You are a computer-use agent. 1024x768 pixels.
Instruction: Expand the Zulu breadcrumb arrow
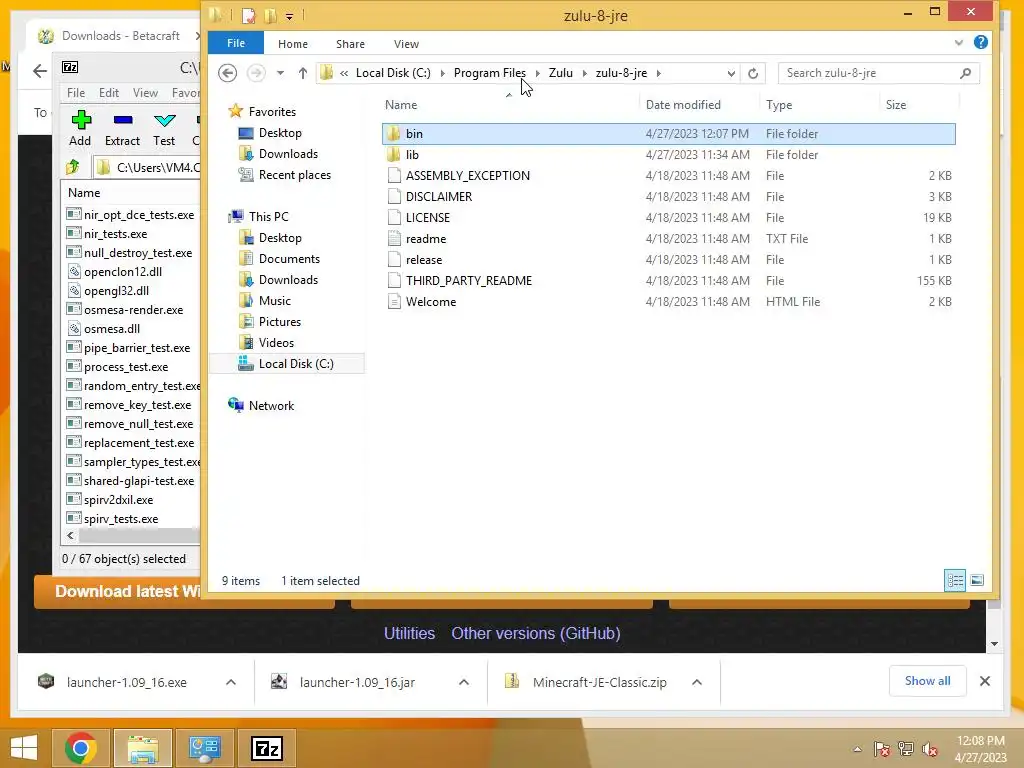point(584,73)
